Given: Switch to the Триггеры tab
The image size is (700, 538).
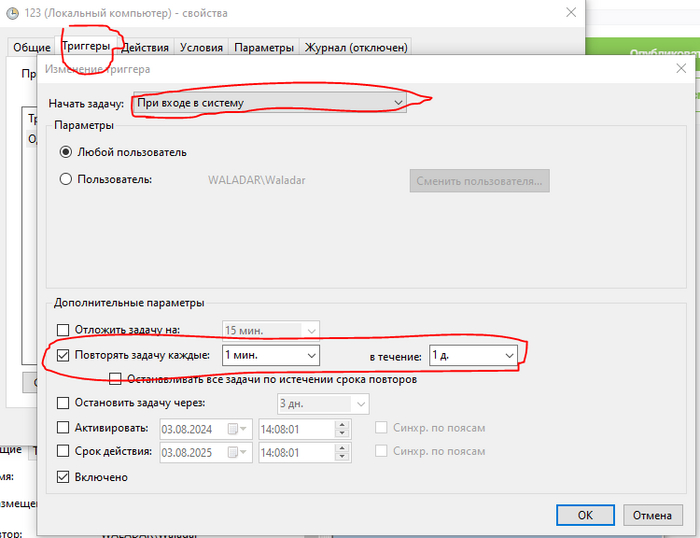Looking at the screenshot, I should coord(86,46).
